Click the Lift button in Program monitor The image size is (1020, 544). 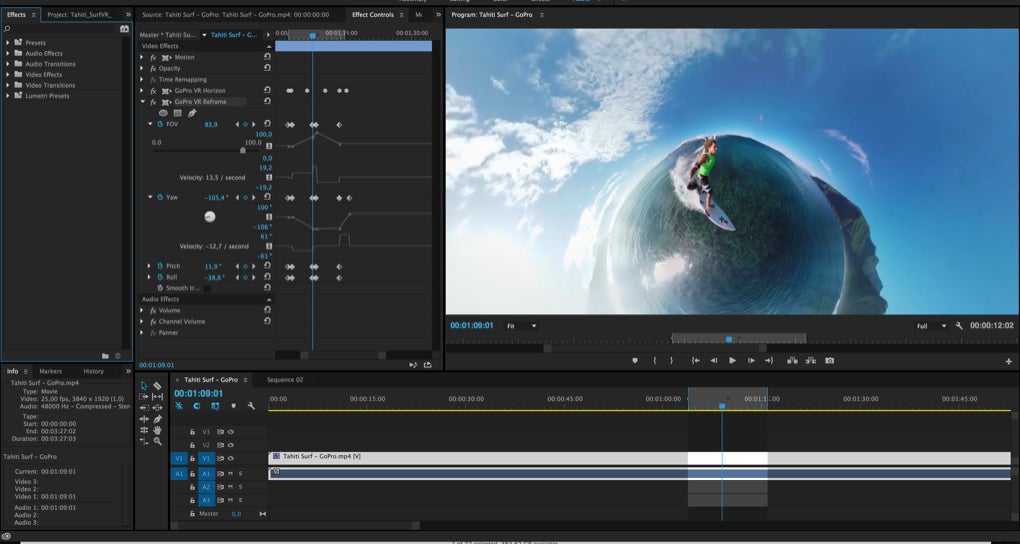click(792, 360)
